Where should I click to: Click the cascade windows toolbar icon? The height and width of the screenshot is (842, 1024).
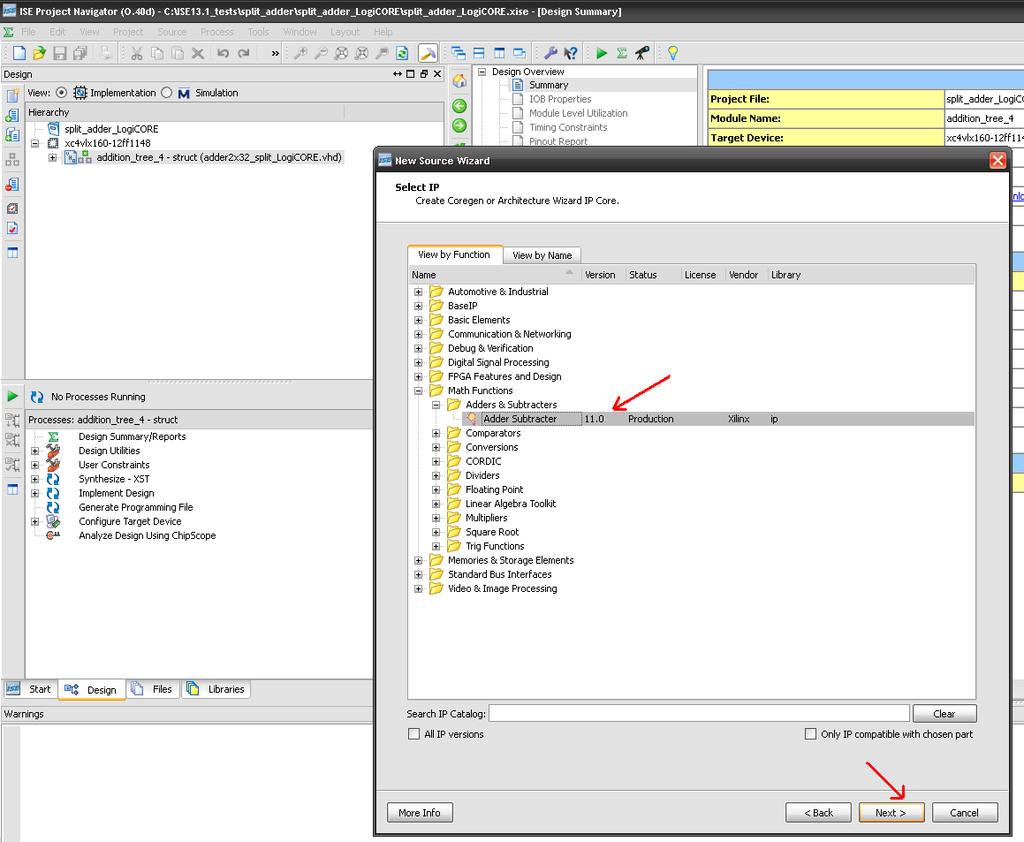pos(458,53)
